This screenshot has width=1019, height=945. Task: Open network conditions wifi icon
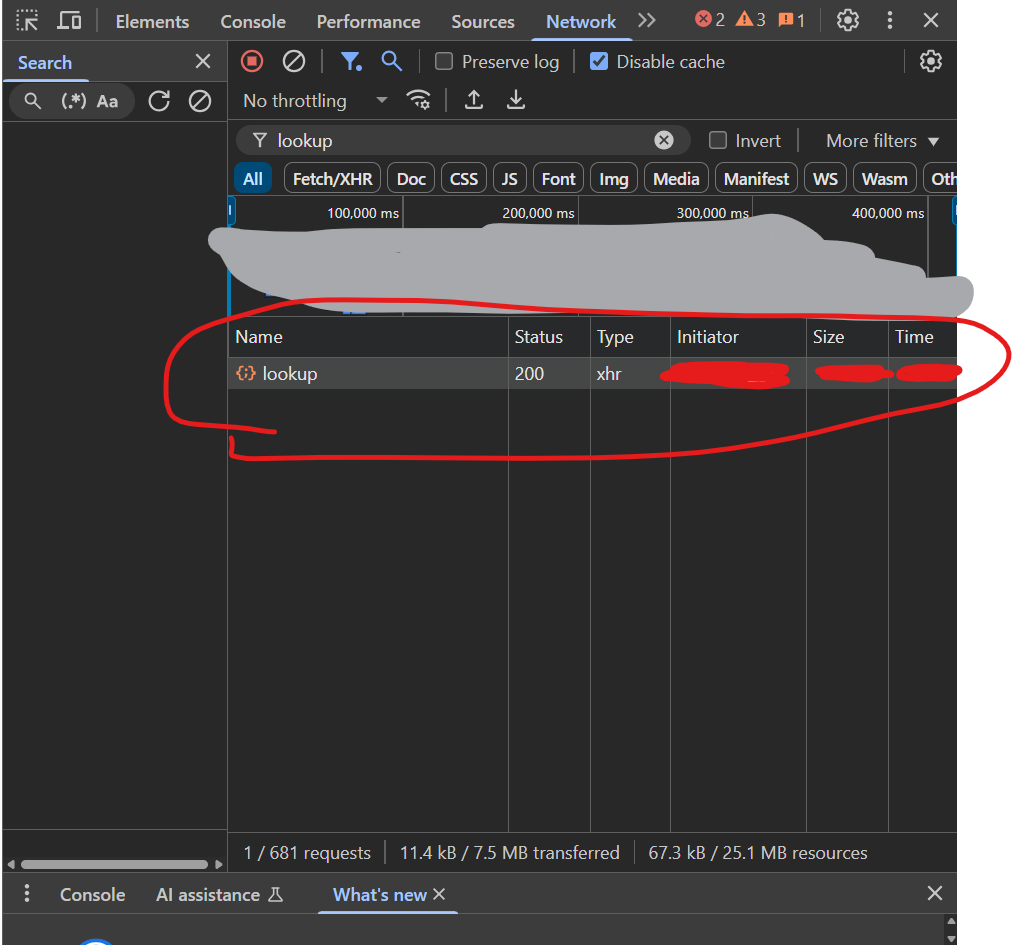(419, 100)
